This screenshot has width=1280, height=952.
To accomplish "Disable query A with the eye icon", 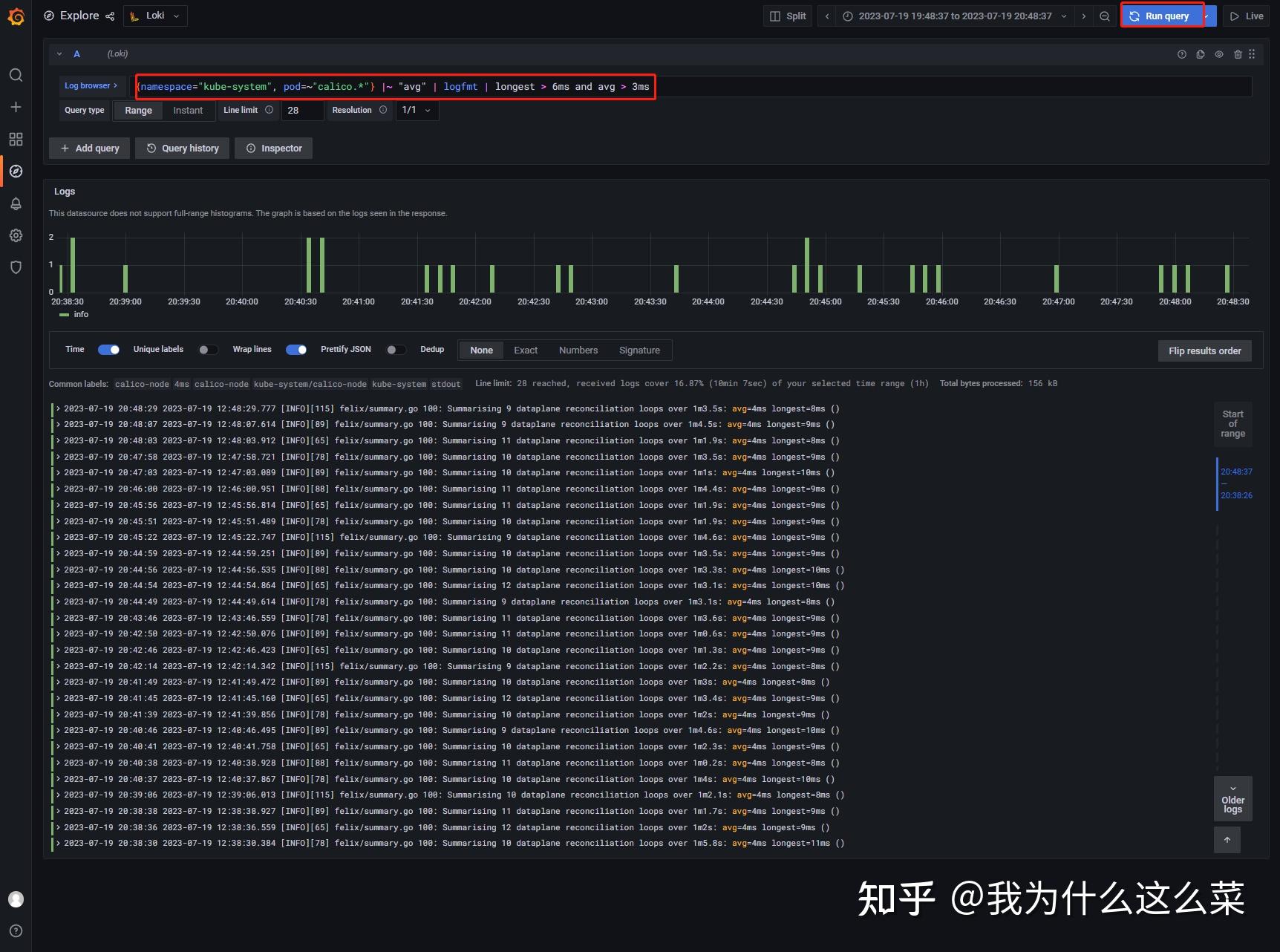I will pyautogui.click(x=1219, y=54).
